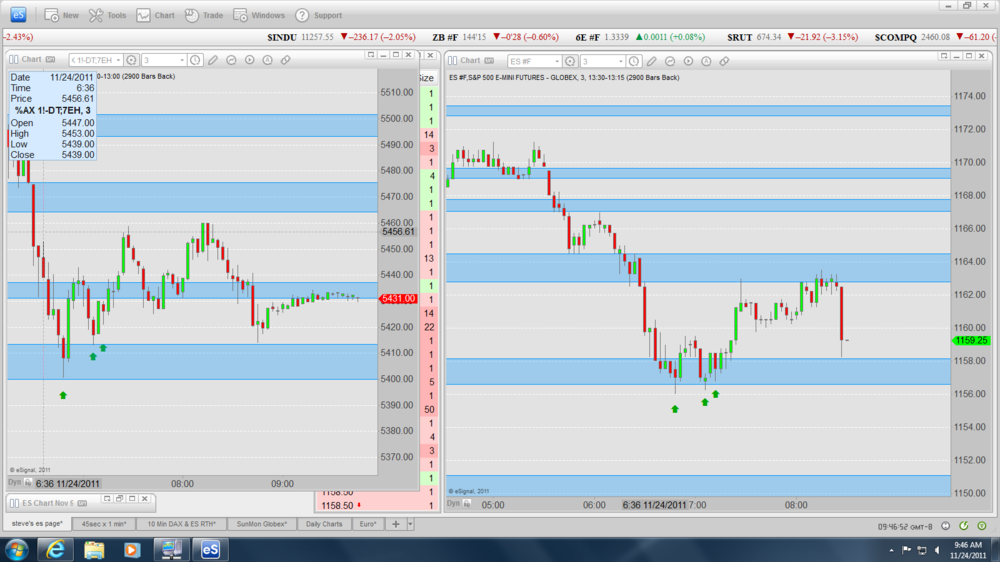Open page list dropdown arrow beside plus
The height and width of the screenshot is (562, 1000).
410,524
